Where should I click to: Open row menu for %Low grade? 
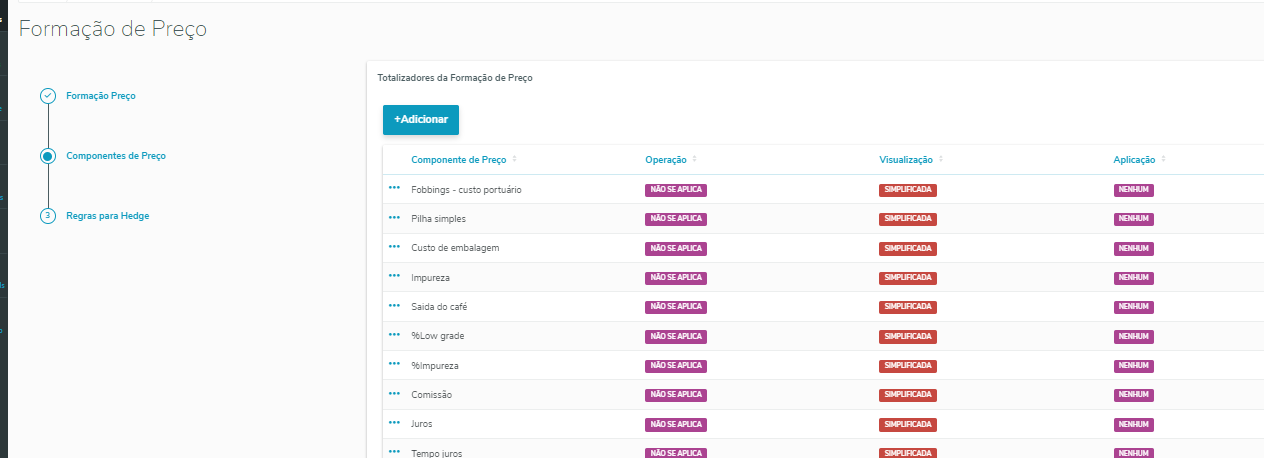click(394, 334)
